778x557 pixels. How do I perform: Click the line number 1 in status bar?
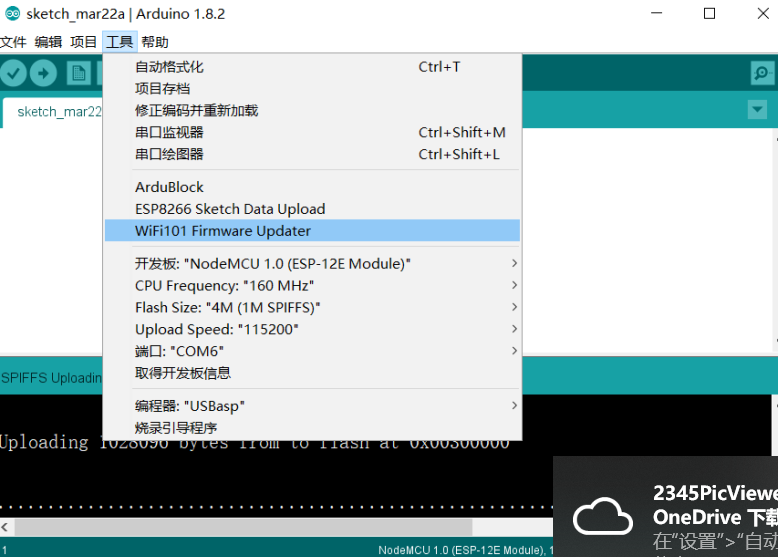click(x=4, y=550)
